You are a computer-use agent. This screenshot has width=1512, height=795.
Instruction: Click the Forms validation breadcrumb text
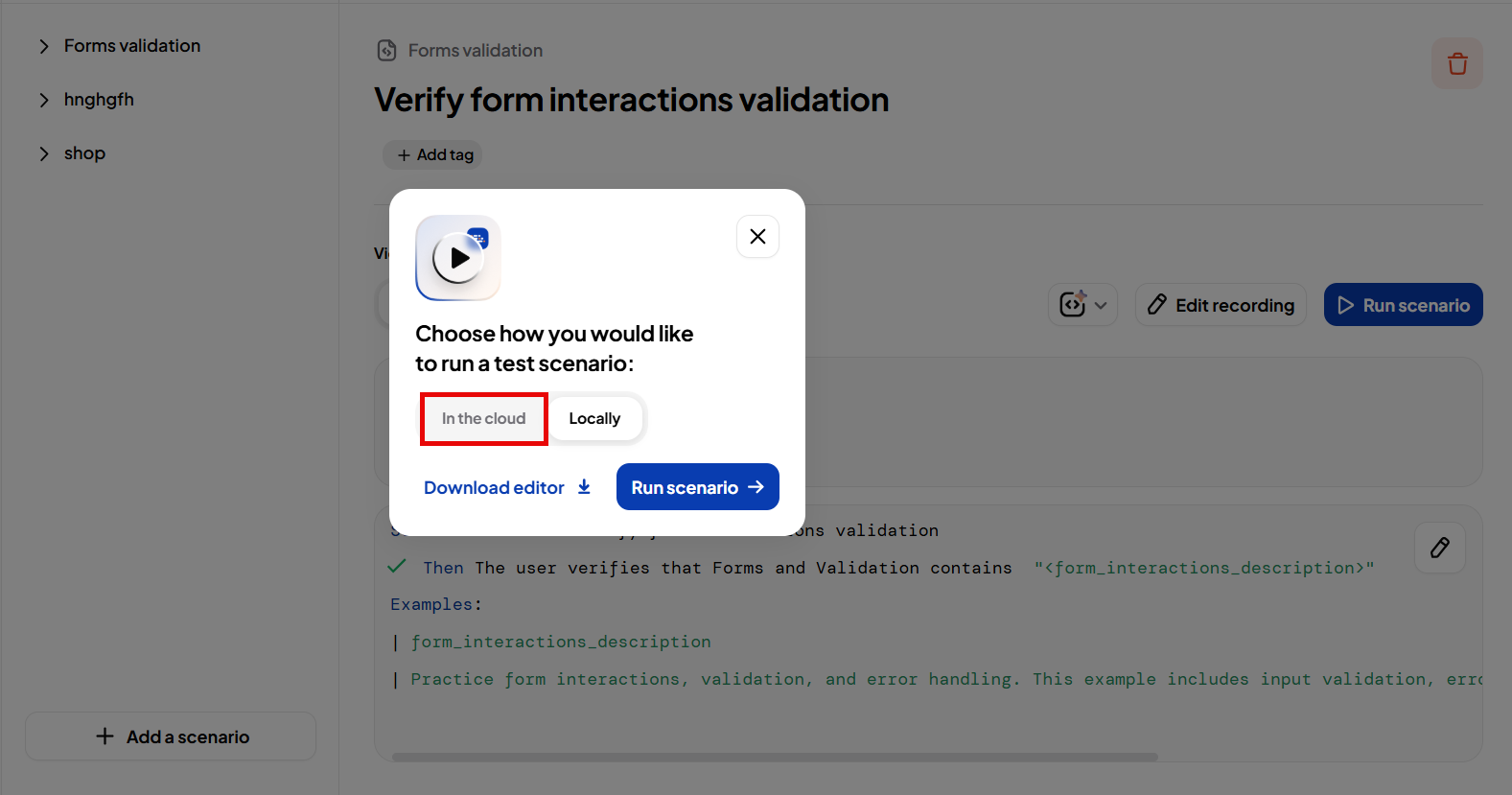click(x=476, y=50)
